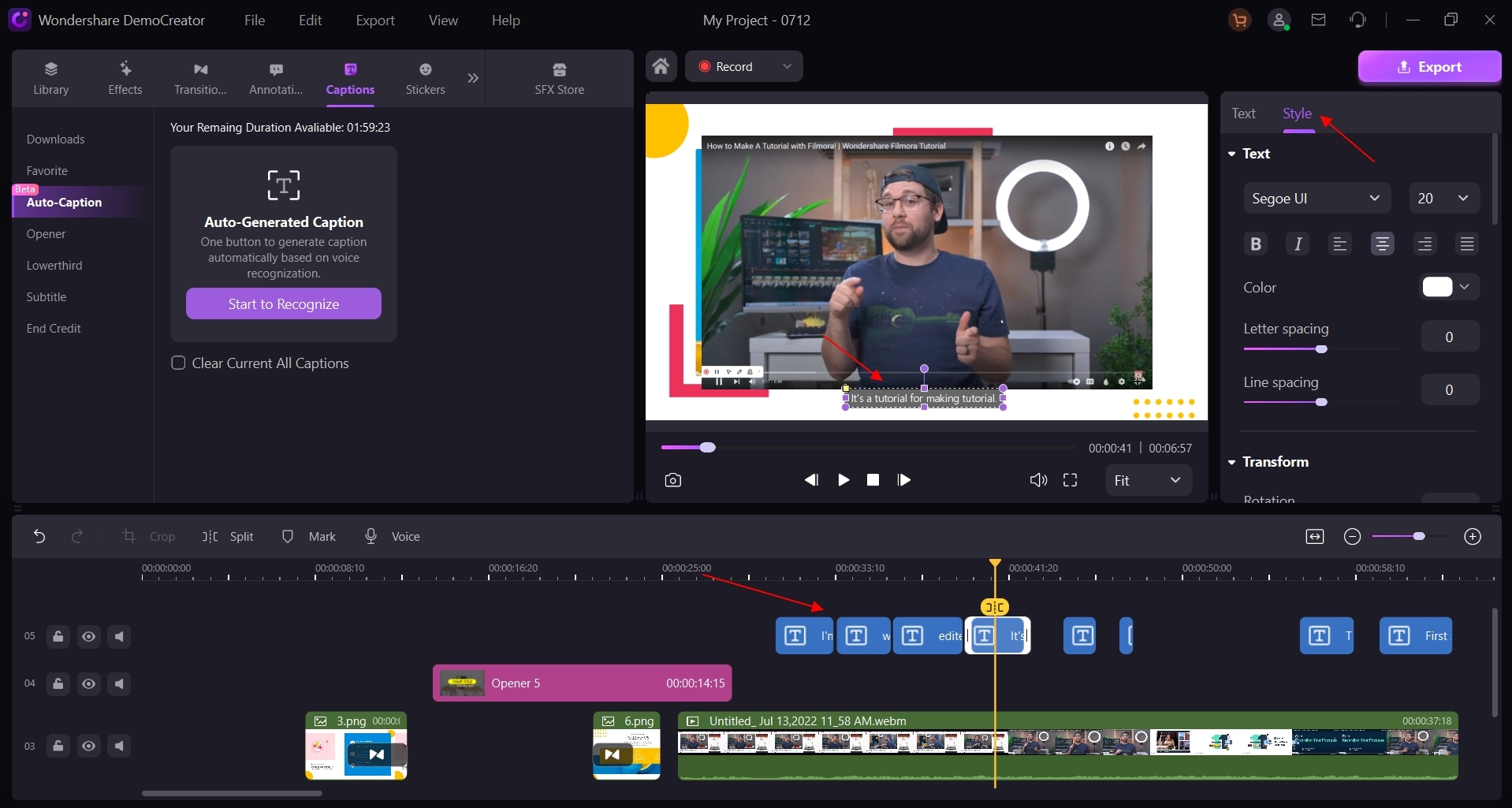The width and height of the screenshot is (1512, 808).
Task: Open the Library panel
Action: (x=51, y=78)
